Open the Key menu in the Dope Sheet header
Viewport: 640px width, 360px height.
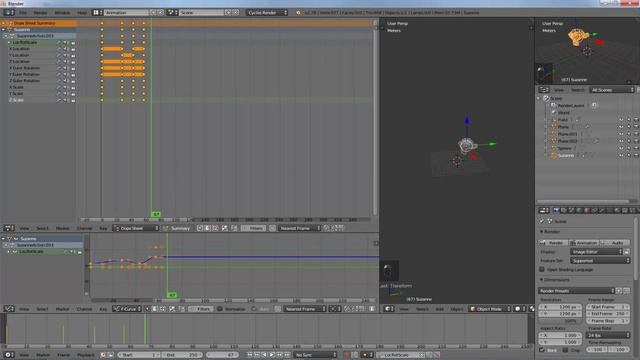pyautogui.click(x=103, y=228)
